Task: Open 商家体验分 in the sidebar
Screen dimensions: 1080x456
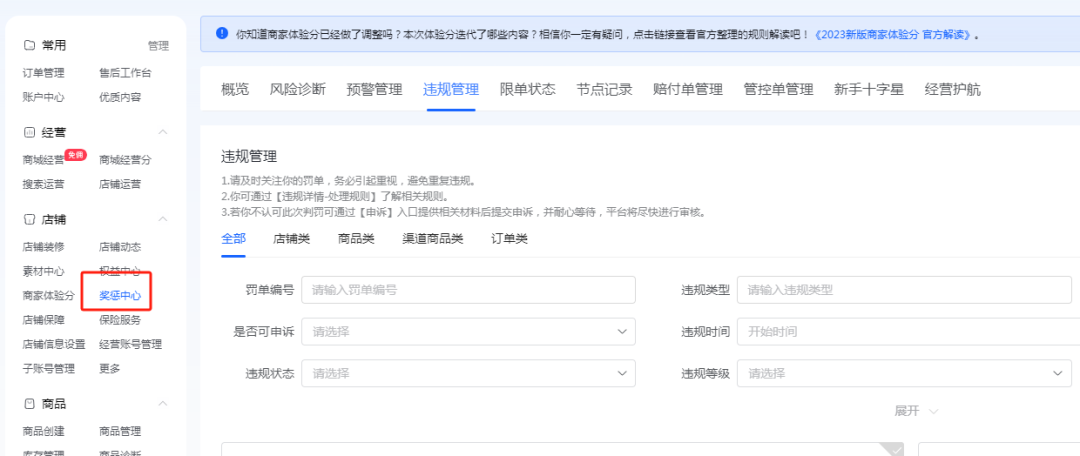Action: point(48,296)
